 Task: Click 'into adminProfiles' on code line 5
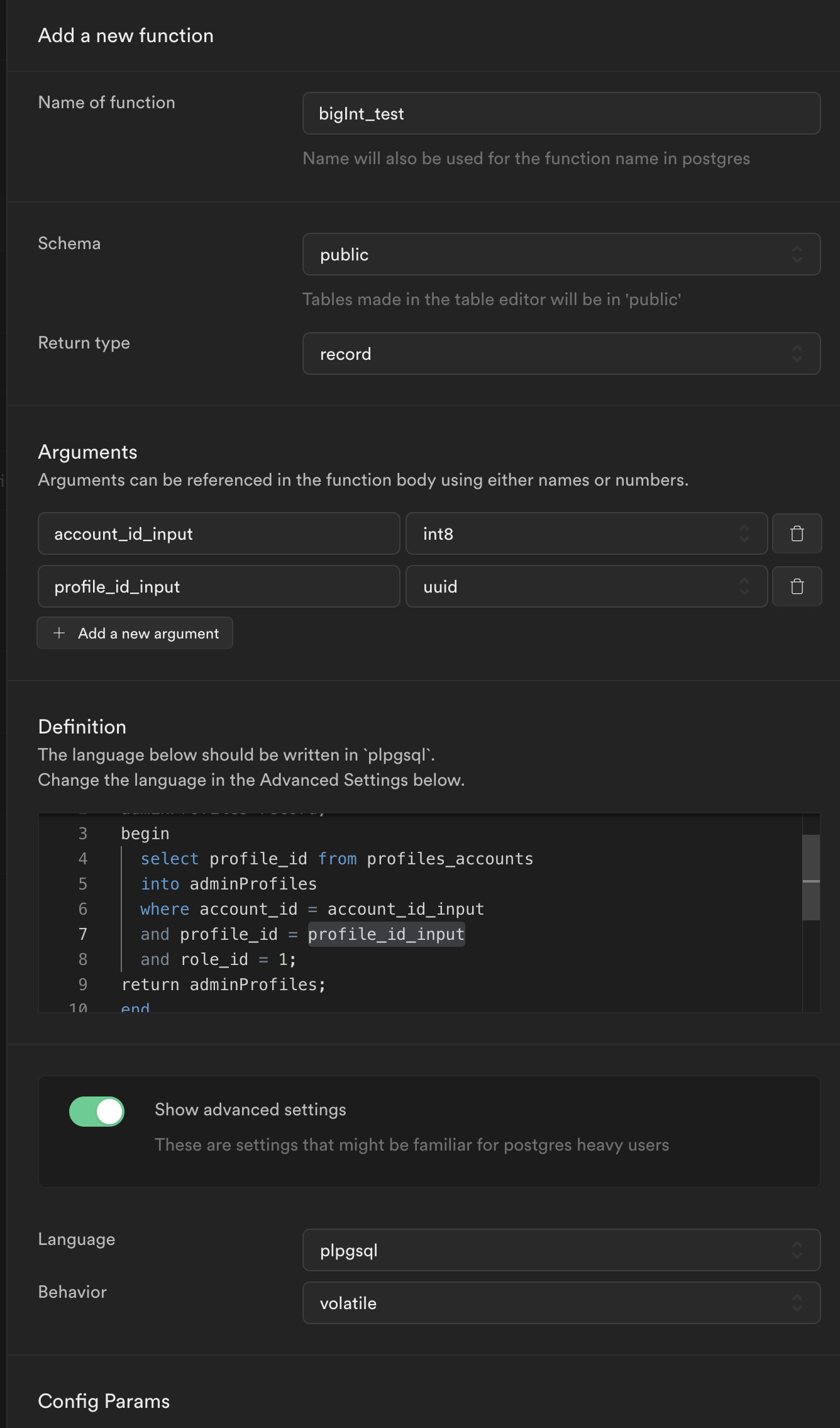click(x=229, y=884)
